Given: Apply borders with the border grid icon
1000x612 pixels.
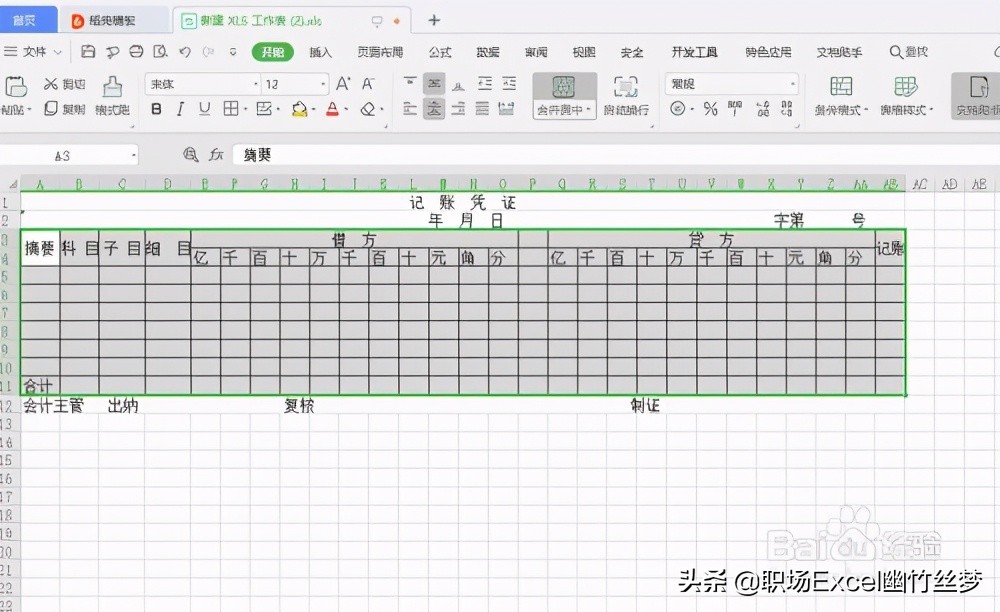Looking at the screenshot, I should [x=232, y=108].
